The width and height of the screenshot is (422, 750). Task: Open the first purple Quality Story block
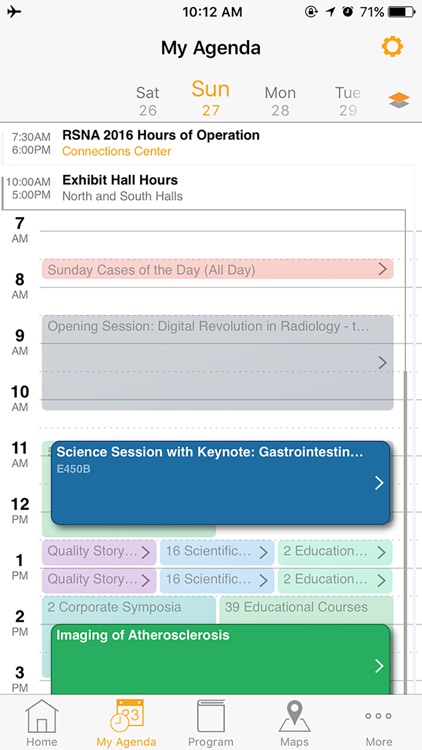99,552
